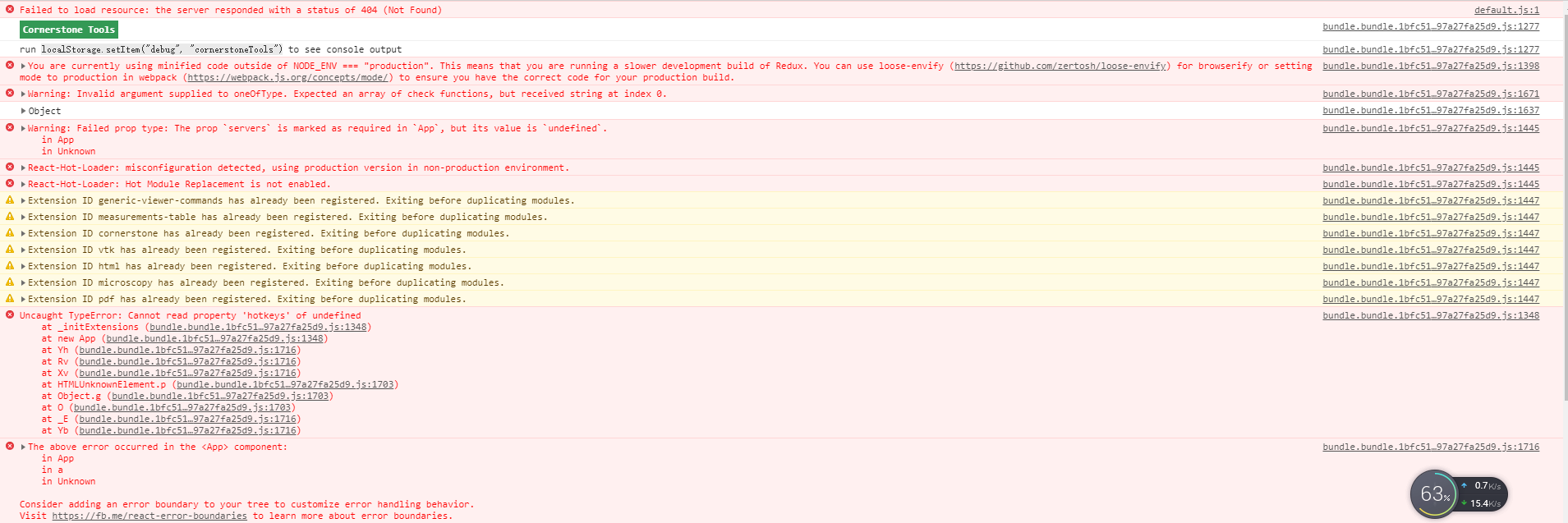
Task: Expand the Failed prop type servers warning
Action: click(x=23, y=128)
